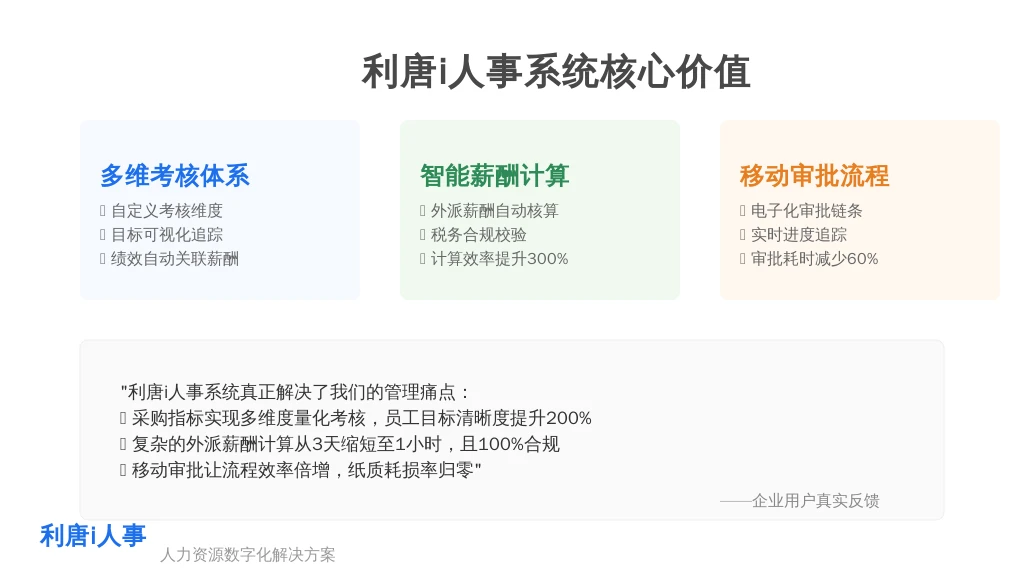Click the quote opening line 利唐i人事系统真正解决了
The height and width of the screenshot is (576, 1024).
click(x=295, y=392)
